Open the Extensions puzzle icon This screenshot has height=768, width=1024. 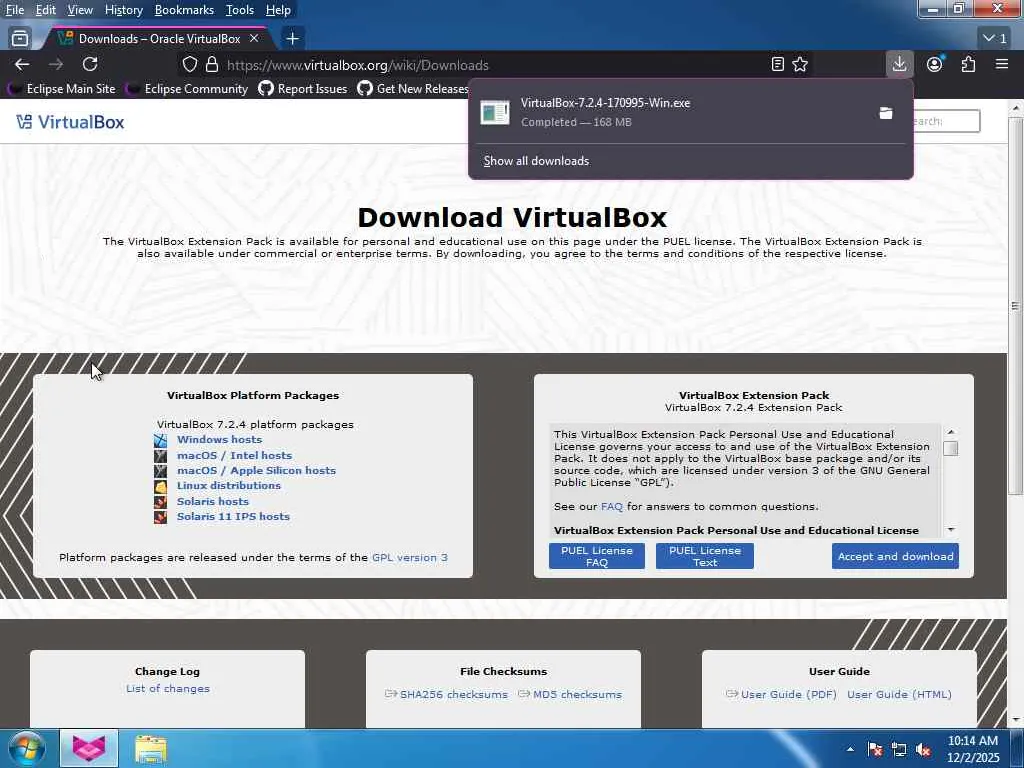(968, 64)
